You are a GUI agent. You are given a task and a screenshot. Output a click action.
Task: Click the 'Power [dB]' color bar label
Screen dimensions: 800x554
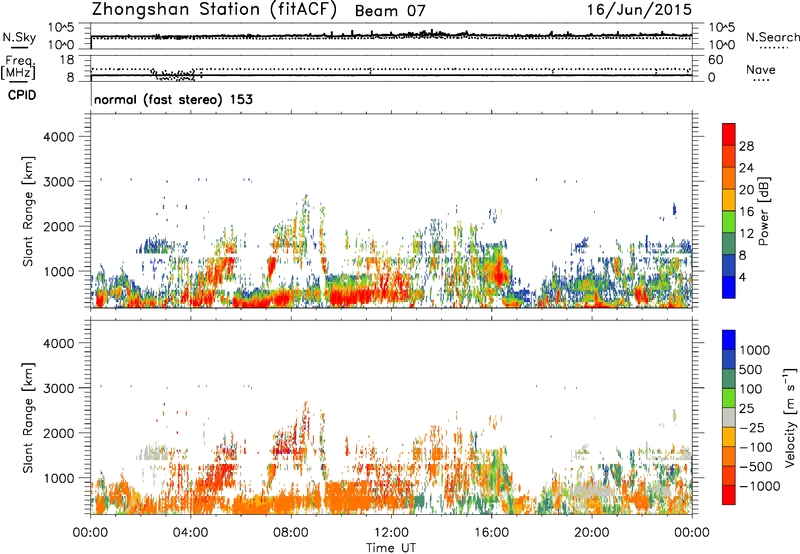tap(763, 211)
